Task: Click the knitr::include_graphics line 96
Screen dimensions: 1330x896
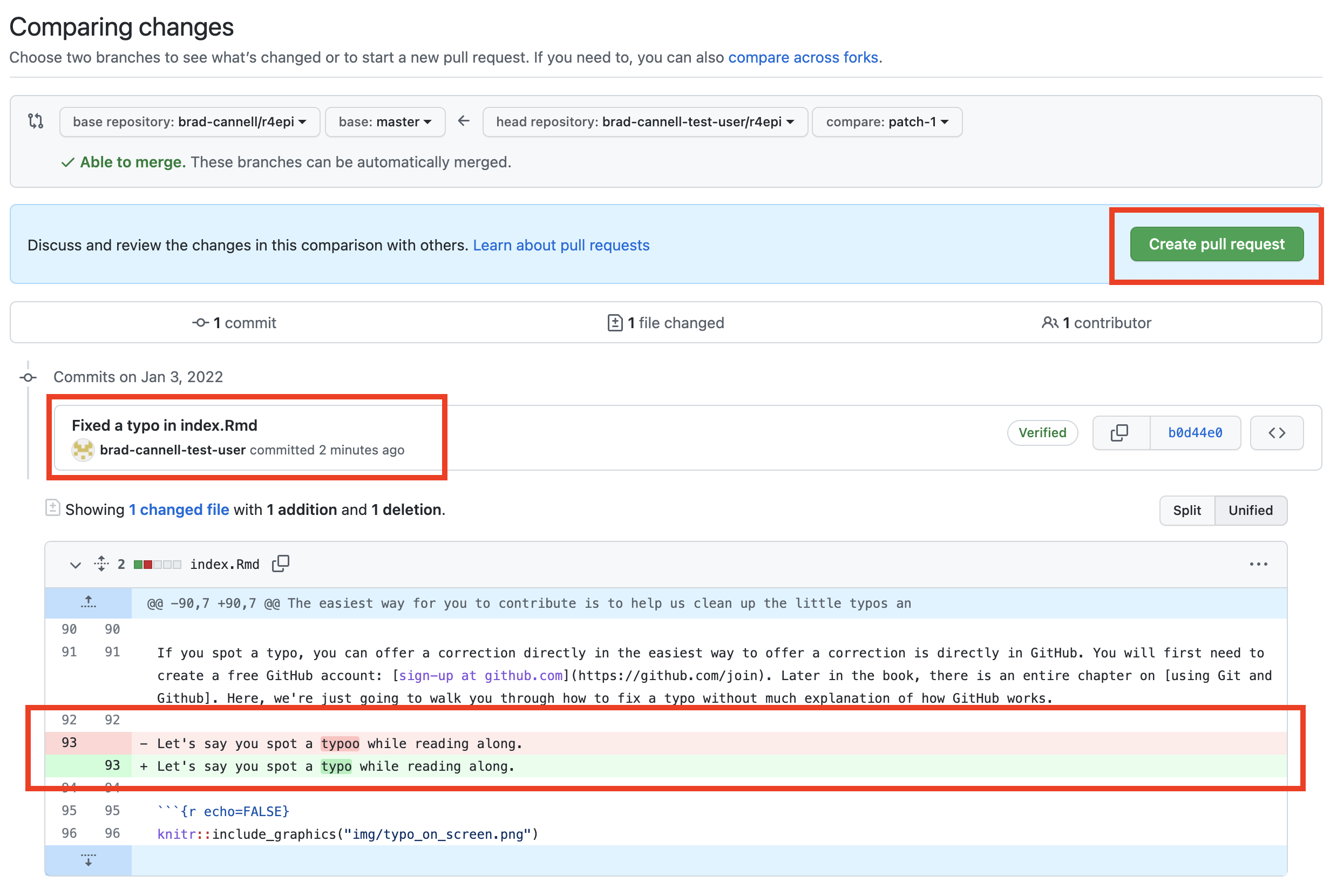Action: (348, 834)
